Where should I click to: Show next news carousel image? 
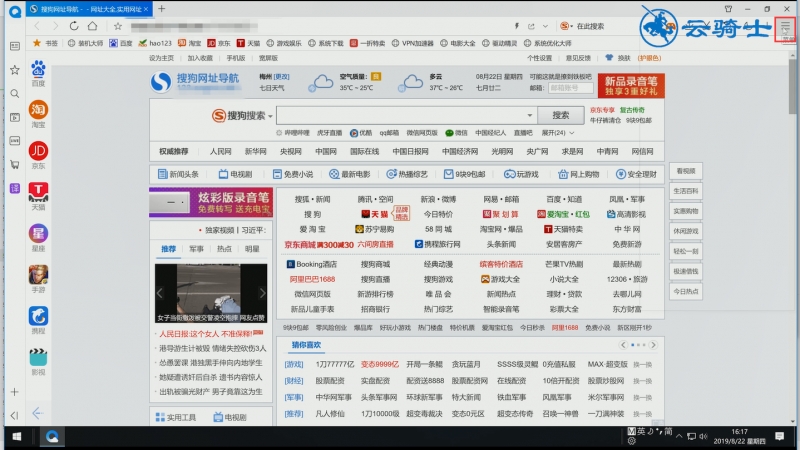(262, 293)
